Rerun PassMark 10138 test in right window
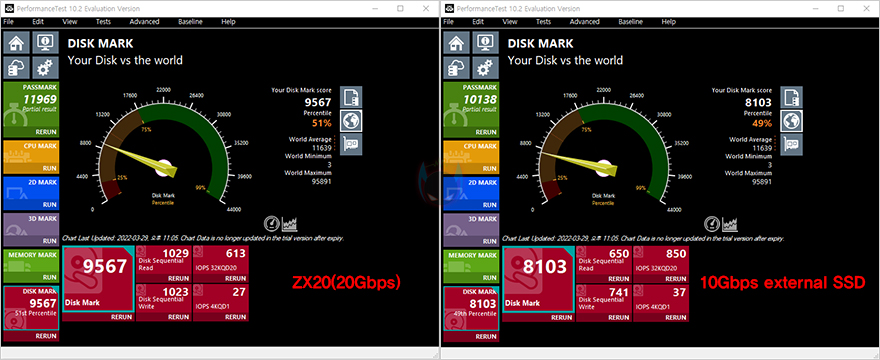 pyautogui.click(x=486, y=133)
